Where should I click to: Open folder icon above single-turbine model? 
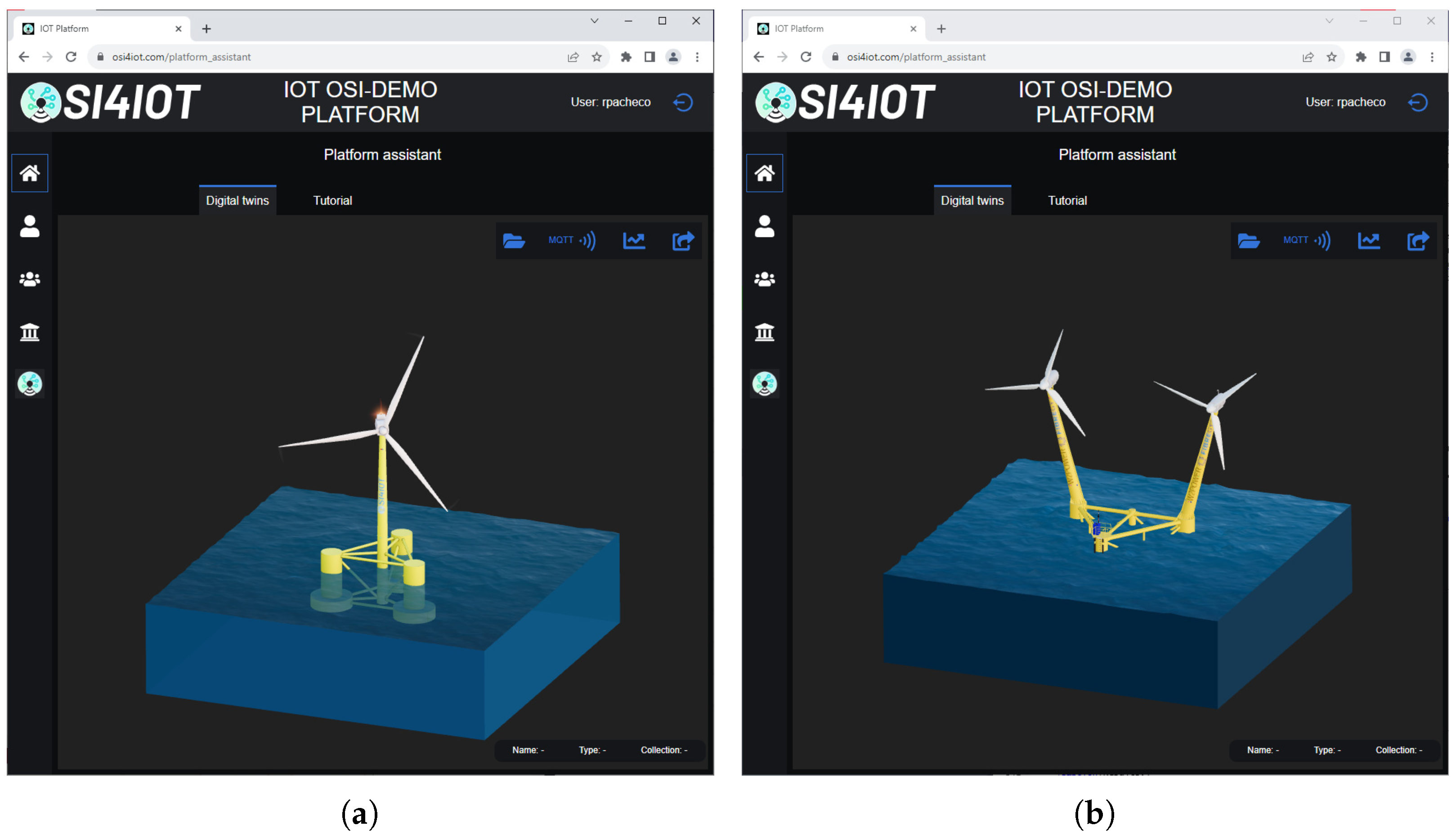(x=513, y=240)
